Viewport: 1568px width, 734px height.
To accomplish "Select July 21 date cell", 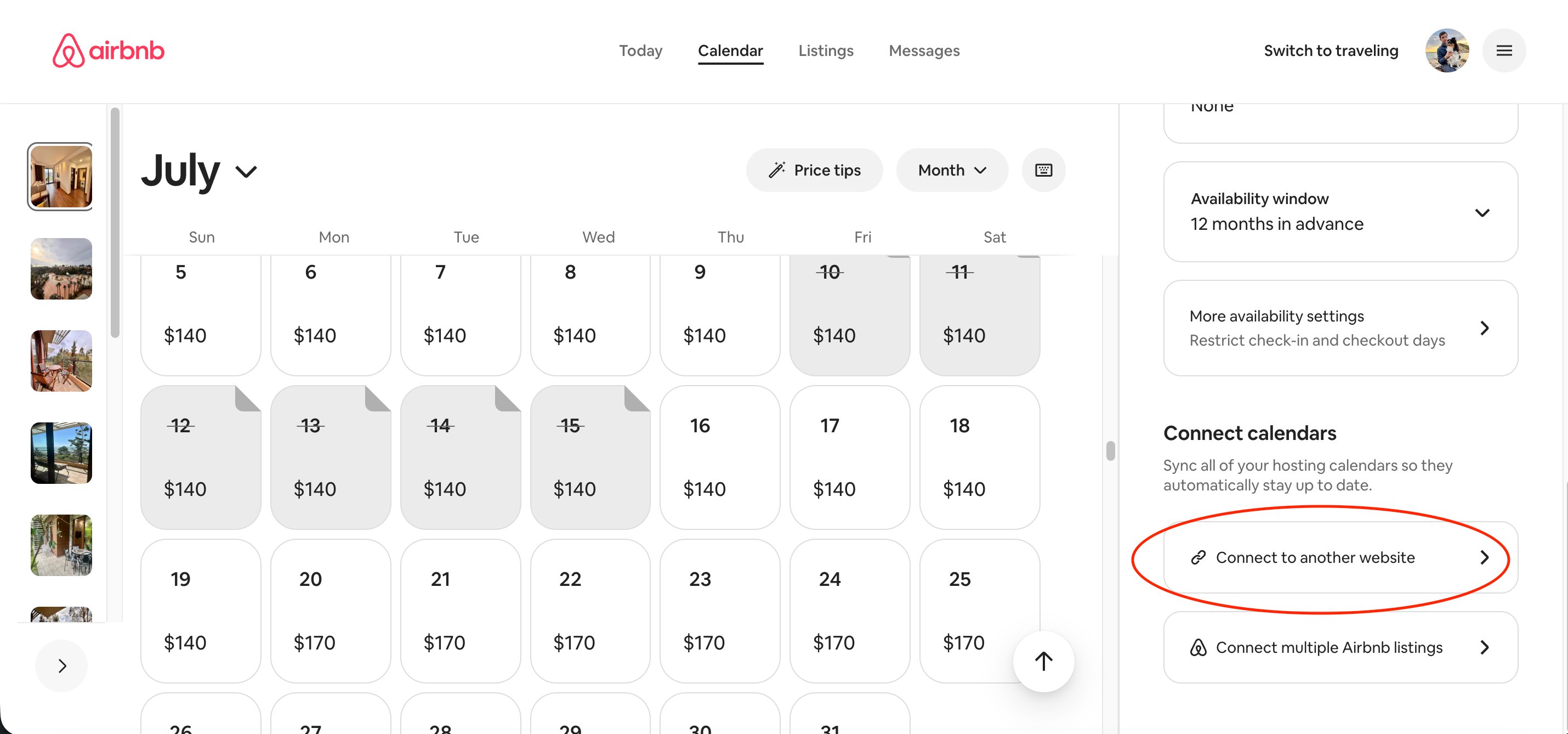I will [460, 611].
